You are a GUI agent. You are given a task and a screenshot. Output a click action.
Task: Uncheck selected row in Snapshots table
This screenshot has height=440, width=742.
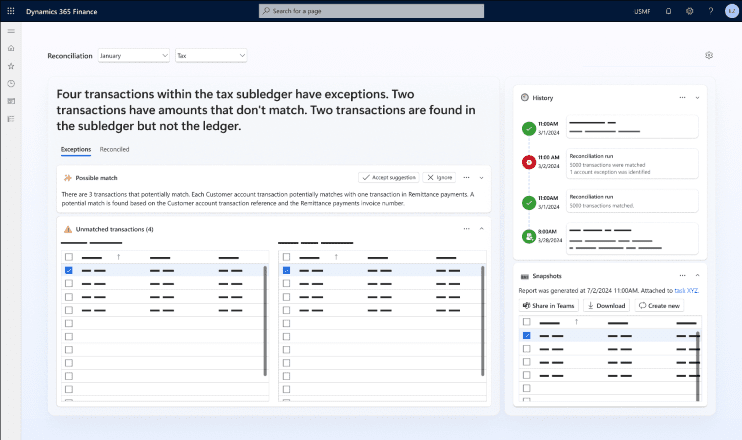pyautogui.click(x=527, y=336)
